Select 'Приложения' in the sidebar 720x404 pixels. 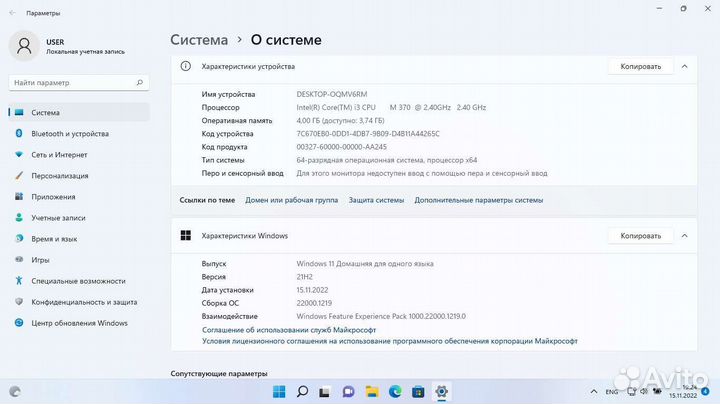point(79,196)
